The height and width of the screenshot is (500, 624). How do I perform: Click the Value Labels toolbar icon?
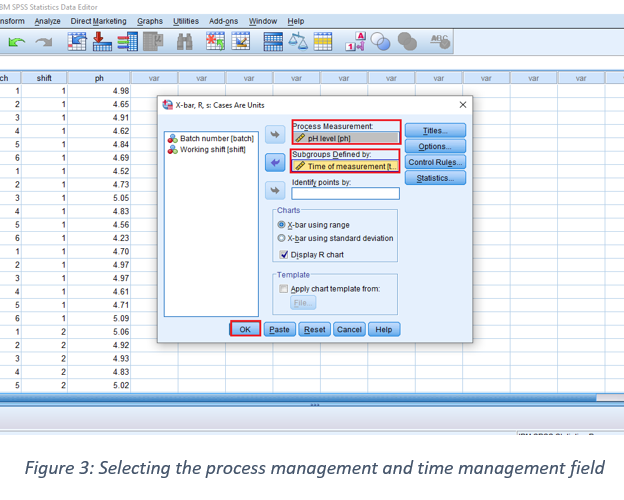point(355,42)
